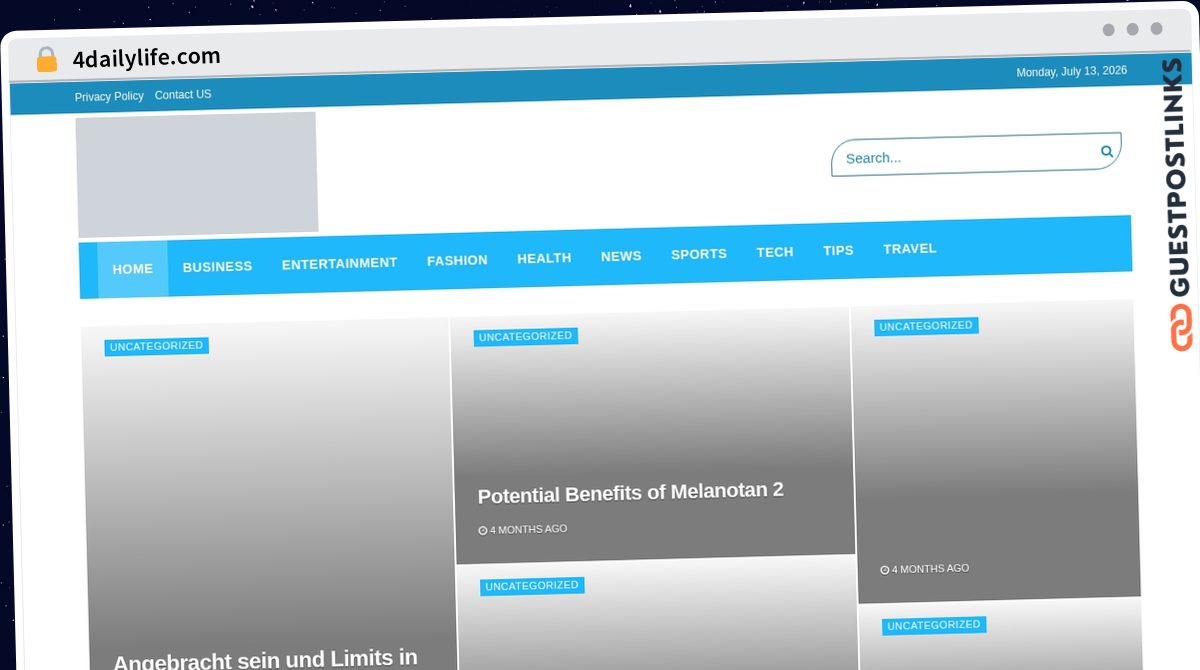
Task: Click Uncategorized tag on Angebracht sein post
Action: [x=157, y=346]
